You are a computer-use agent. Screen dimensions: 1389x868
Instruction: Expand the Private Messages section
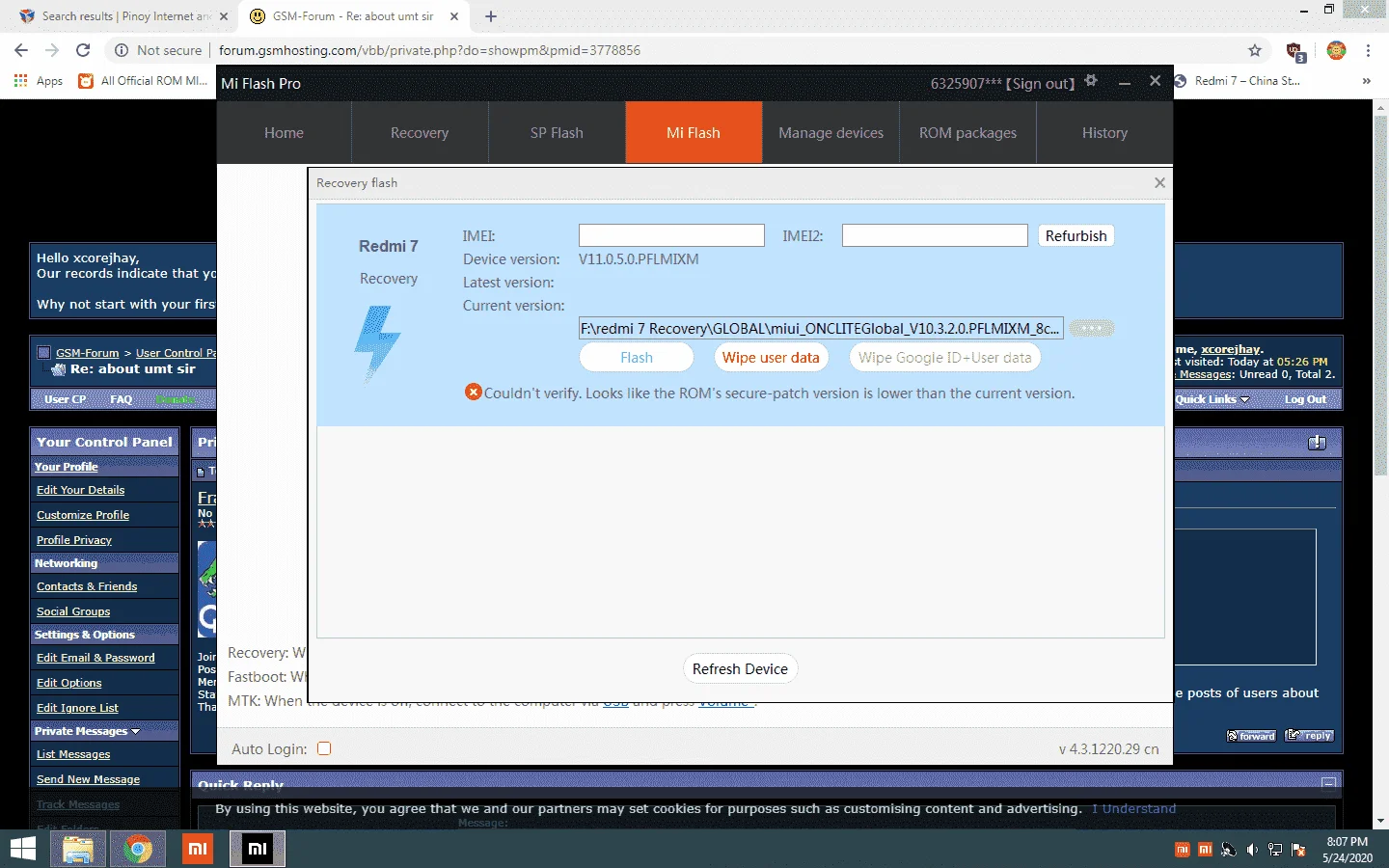tap(135, 731)
